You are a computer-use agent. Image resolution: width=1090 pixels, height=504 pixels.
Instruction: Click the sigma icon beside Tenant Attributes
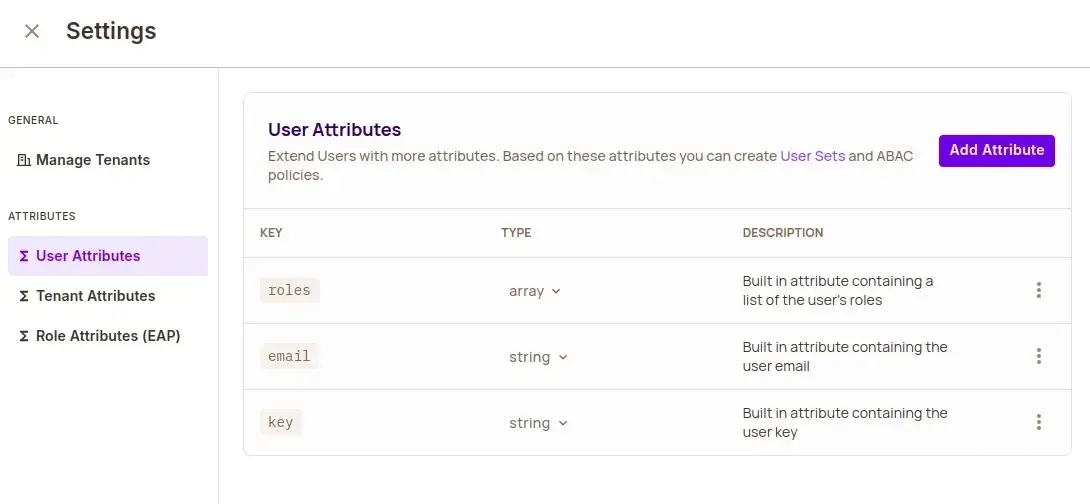coord(24,296)
